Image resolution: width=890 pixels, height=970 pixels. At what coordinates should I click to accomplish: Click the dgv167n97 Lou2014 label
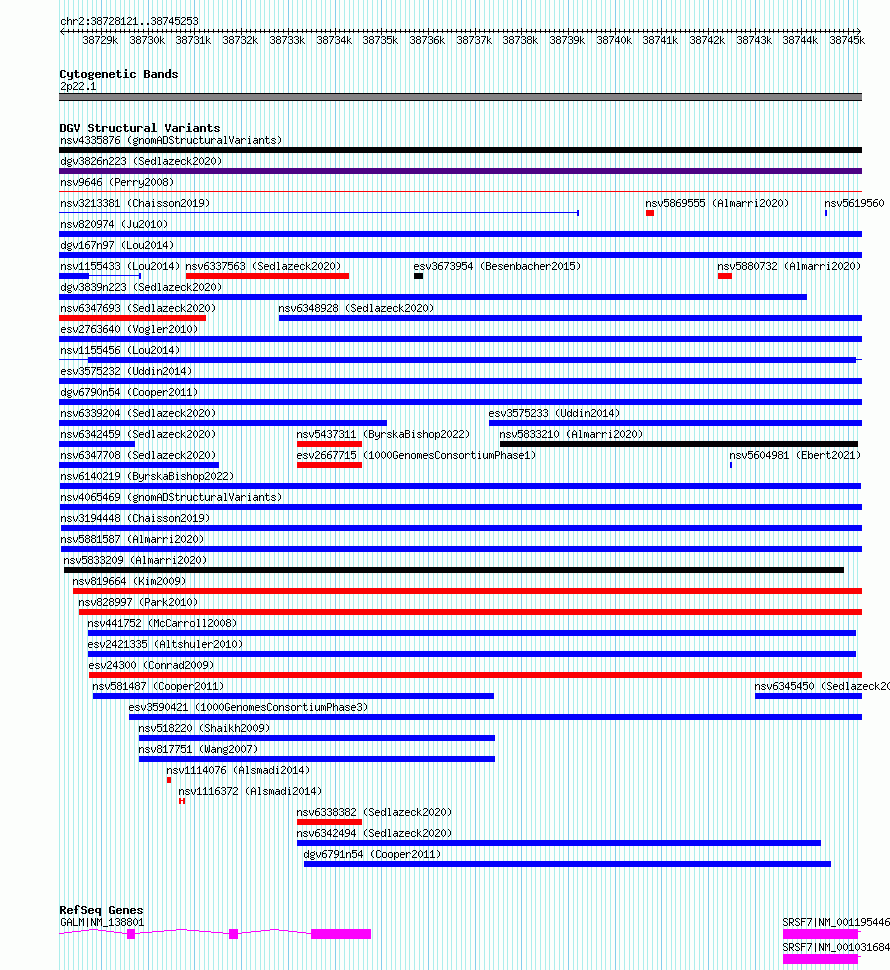coord(117,246)
